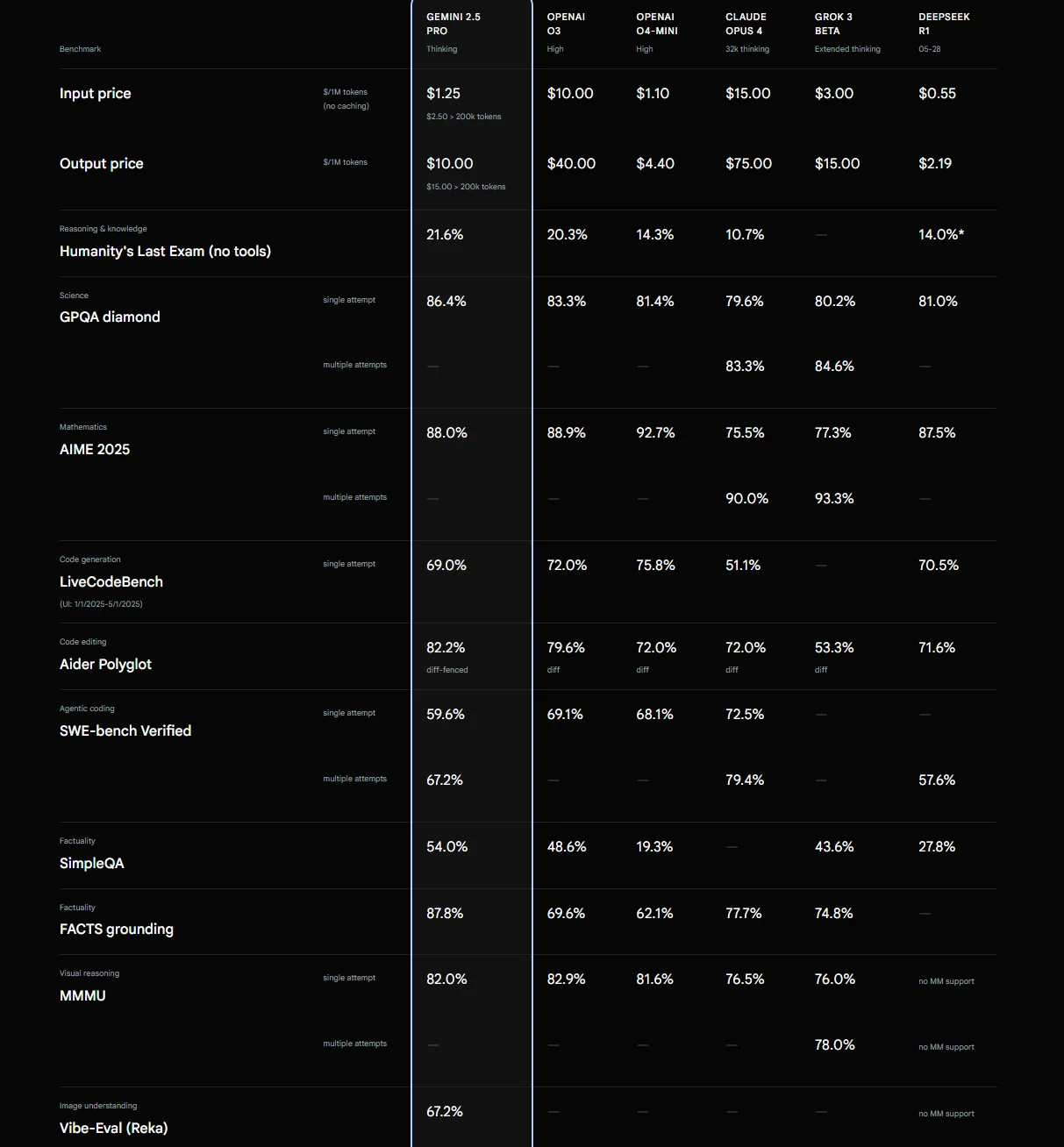
Task: Click Gemini GPQA diamond score 86.4%
Action: 446,301
